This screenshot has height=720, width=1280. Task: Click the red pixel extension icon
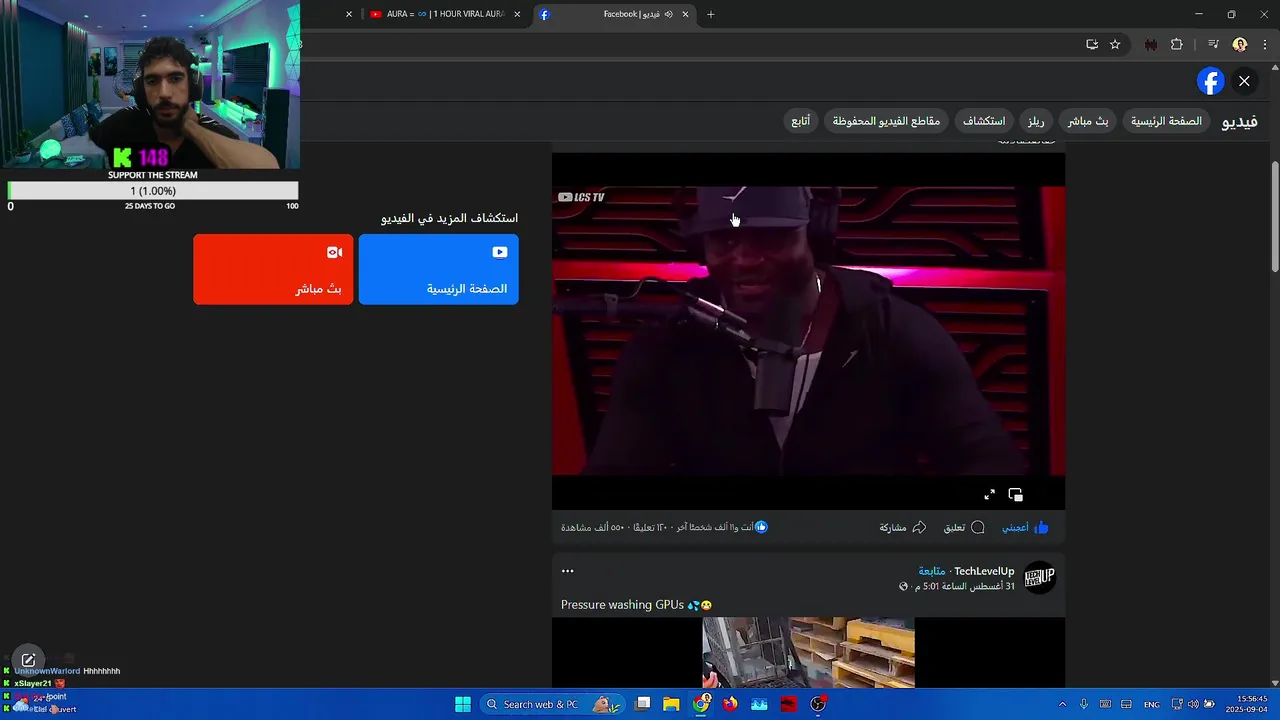(x=1151, y=44)
